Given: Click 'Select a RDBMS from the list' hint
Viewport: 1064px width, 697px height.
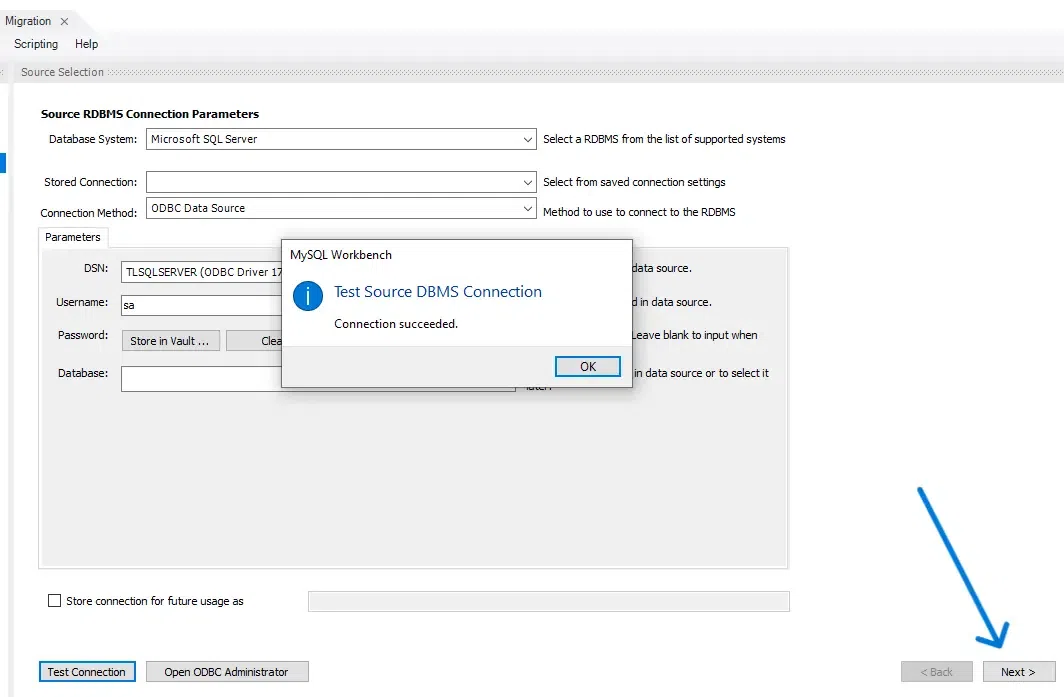Looking at the screenshot, I should pos(664,139).
